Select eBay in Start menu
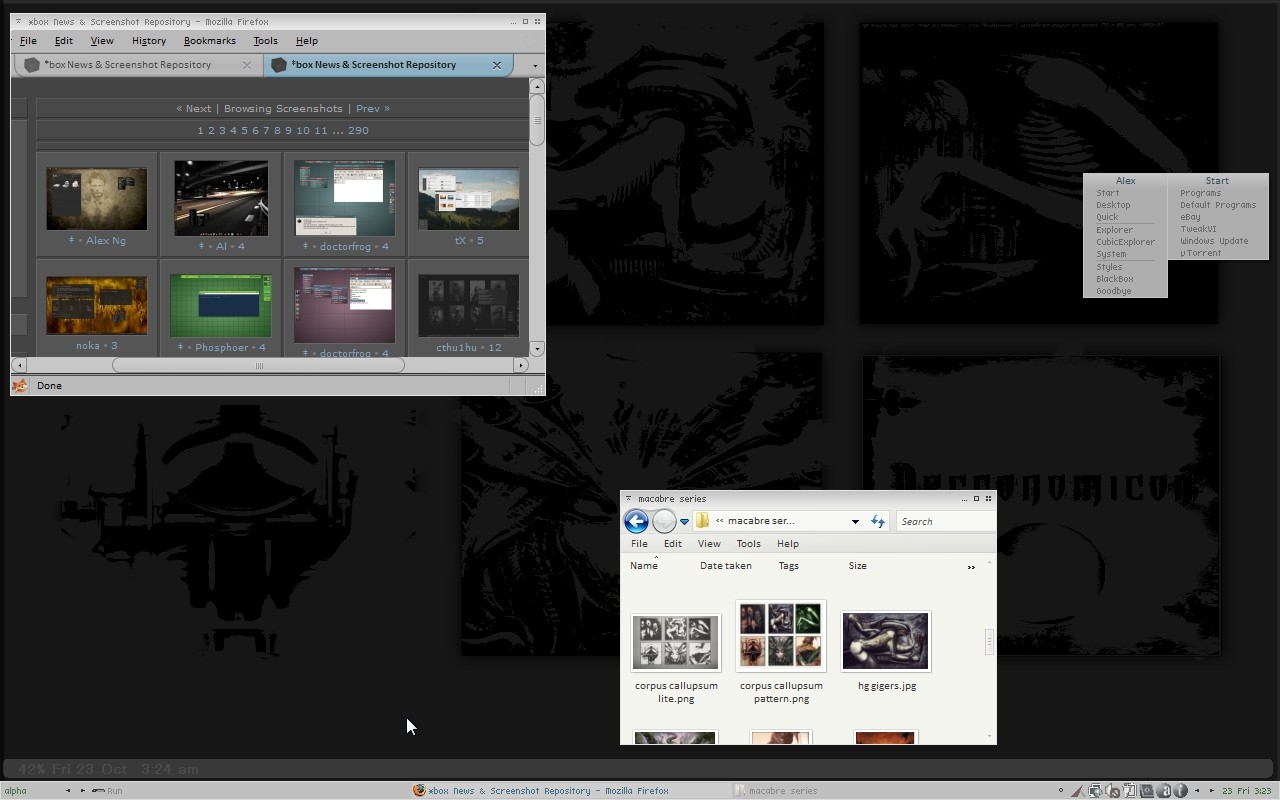This screenshot has height=800, width=1280. [1190, 217]
